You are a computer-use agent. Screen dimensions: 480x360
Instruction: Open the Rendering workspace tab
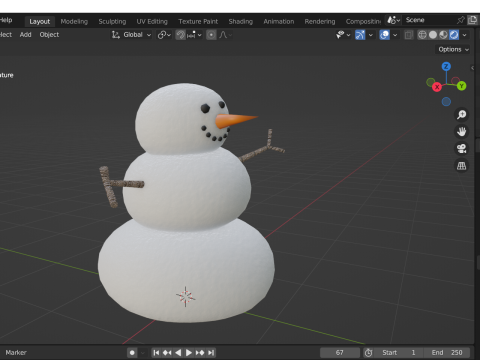pyautogui.click(x=320, y=22)
